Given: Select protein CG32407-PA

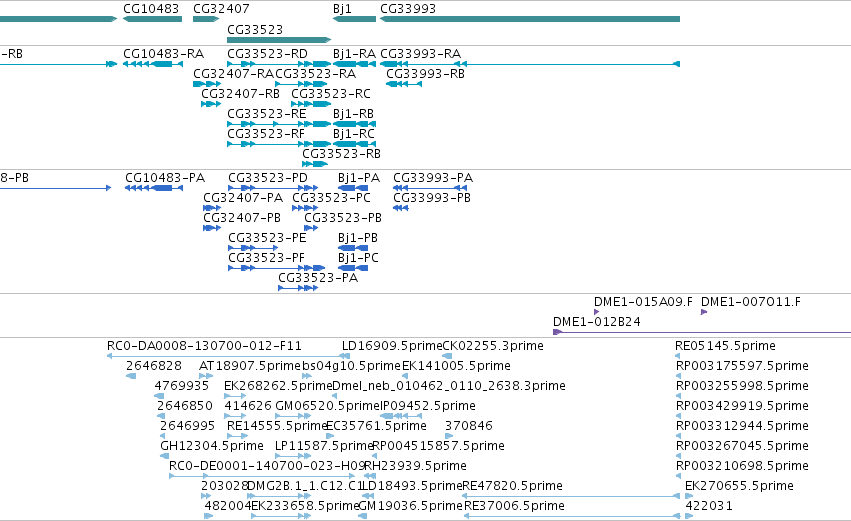Looking at the screenshot, I should pyautogui.click(x=212, y=208).
